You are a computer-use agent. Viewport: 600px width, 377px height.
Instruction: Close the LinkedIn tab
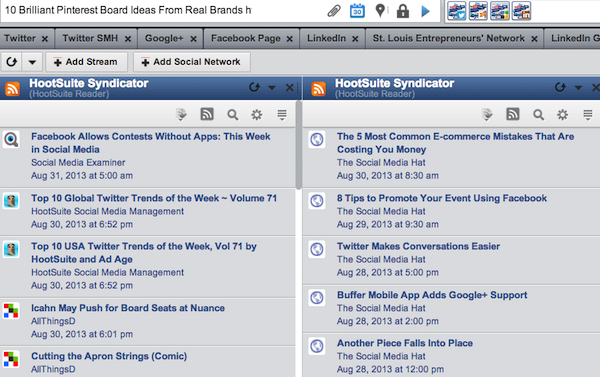pos(355,39)
